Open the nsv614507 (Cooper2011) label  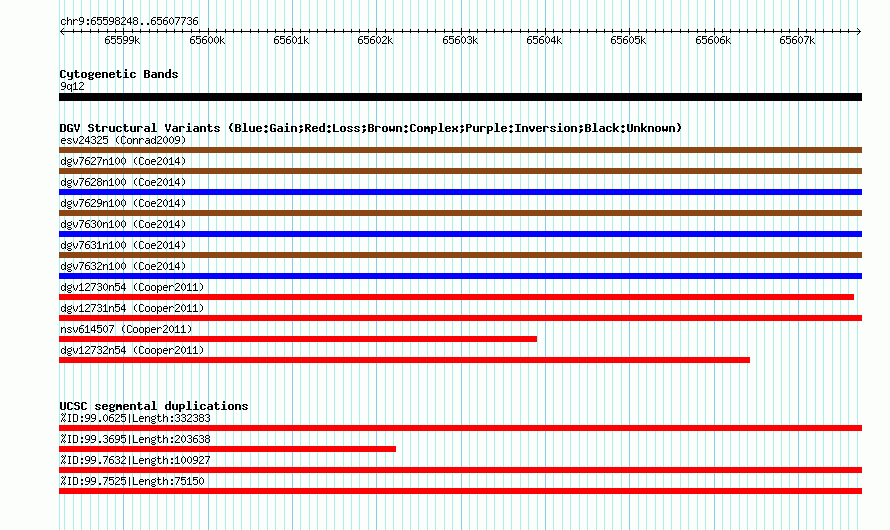(126, 329)
